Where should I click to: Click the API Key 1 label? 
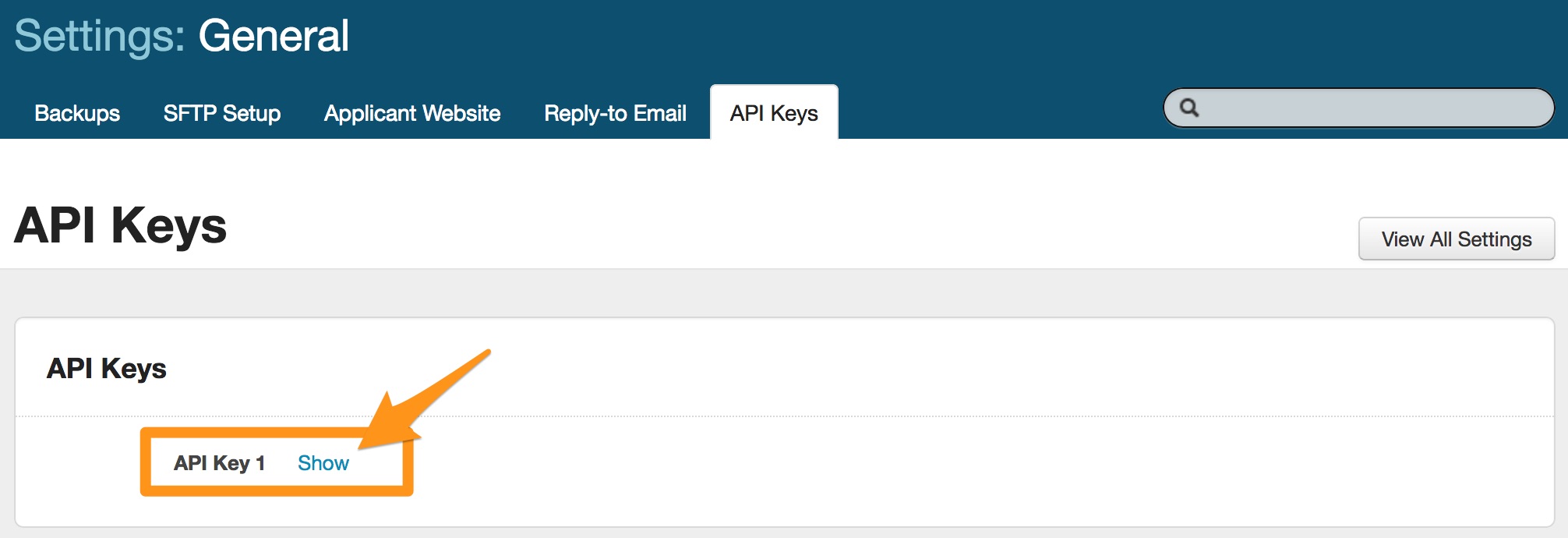click(219, 463)
